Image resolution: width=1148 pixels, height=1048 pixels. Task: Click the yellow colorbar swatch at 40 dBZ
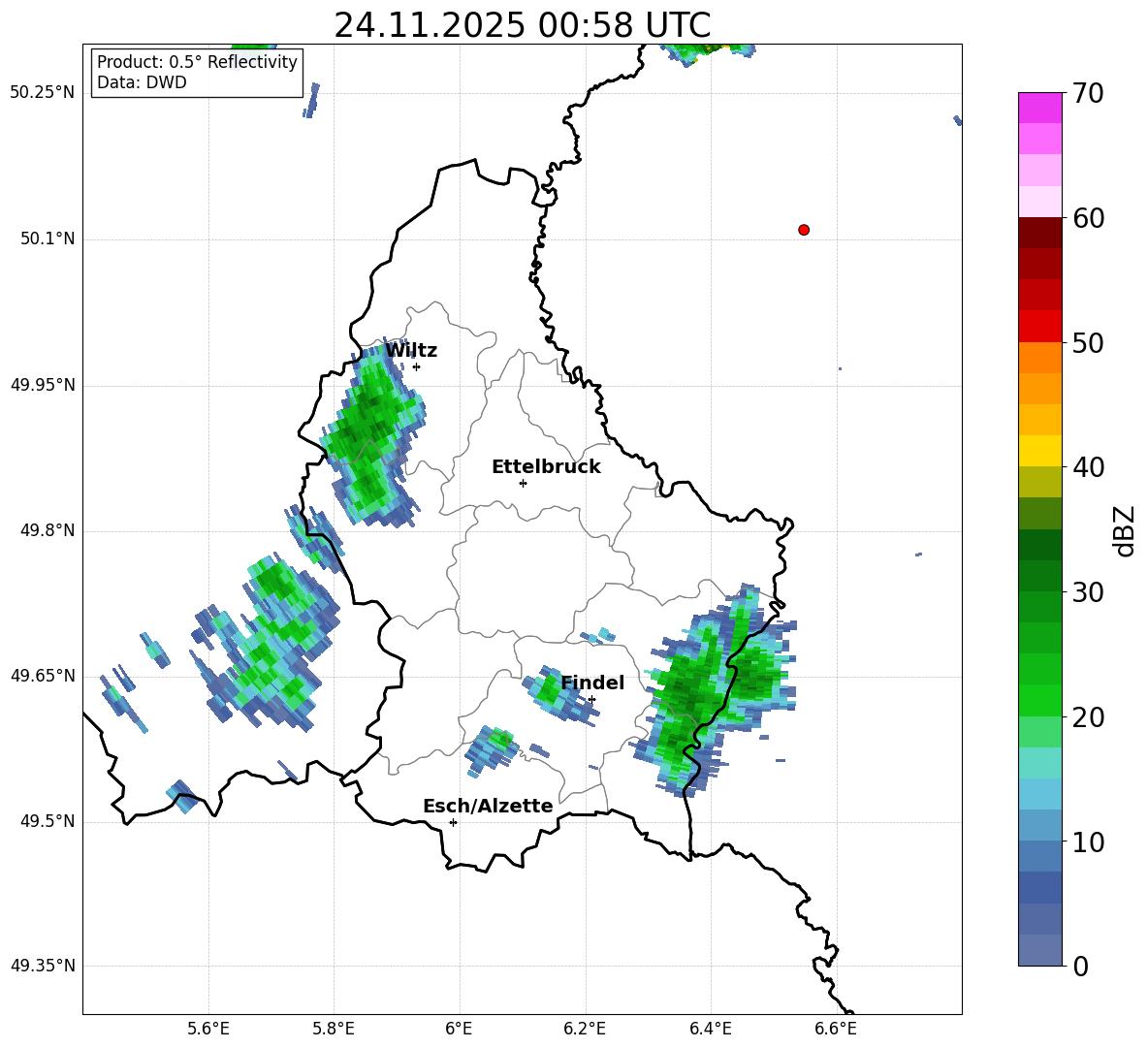point(1039,451)
